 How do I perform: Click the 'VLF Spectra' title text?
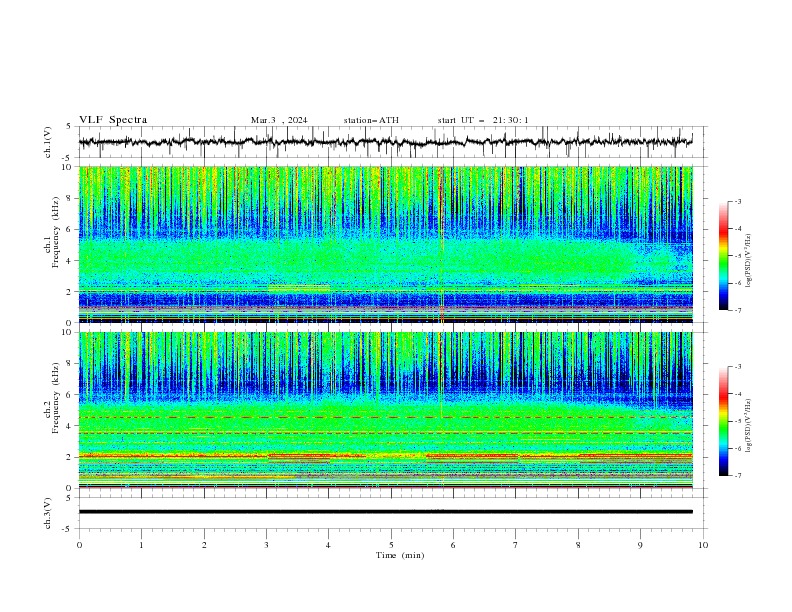coord(113,120)
